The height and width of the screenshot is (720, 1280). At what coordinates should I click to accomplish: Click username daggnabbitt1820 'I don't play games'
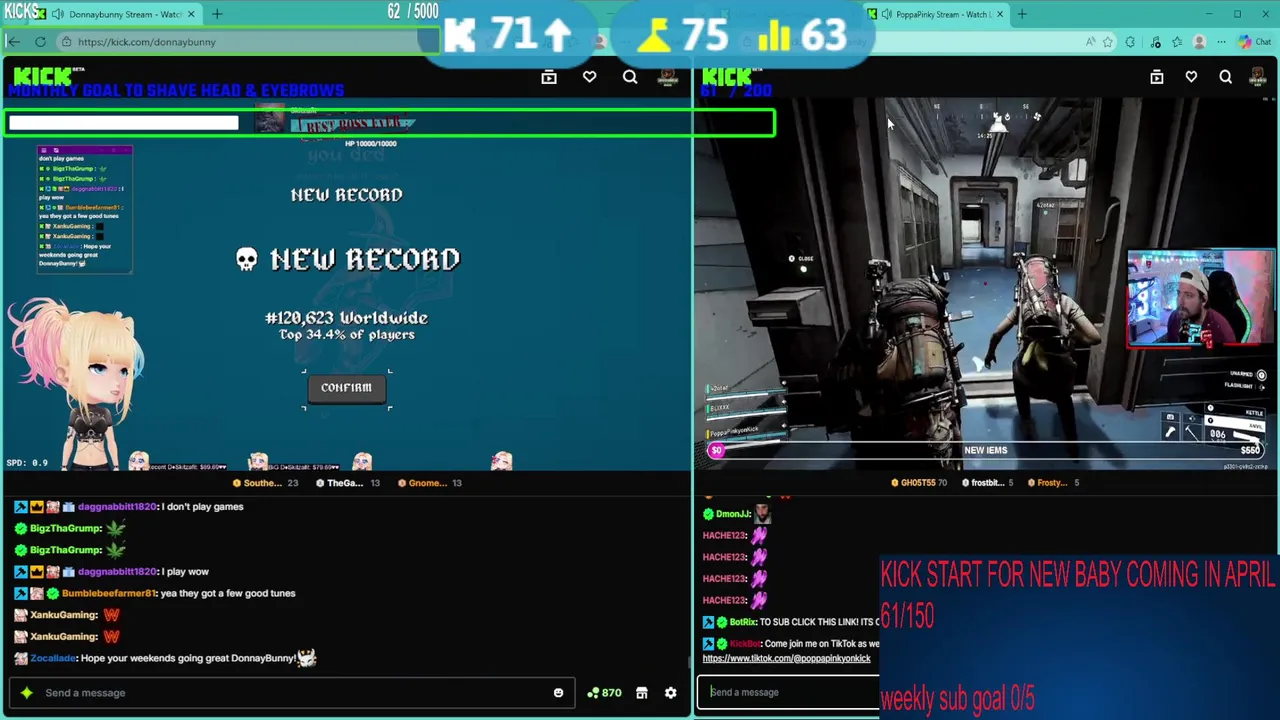click(x=117, y=507)
